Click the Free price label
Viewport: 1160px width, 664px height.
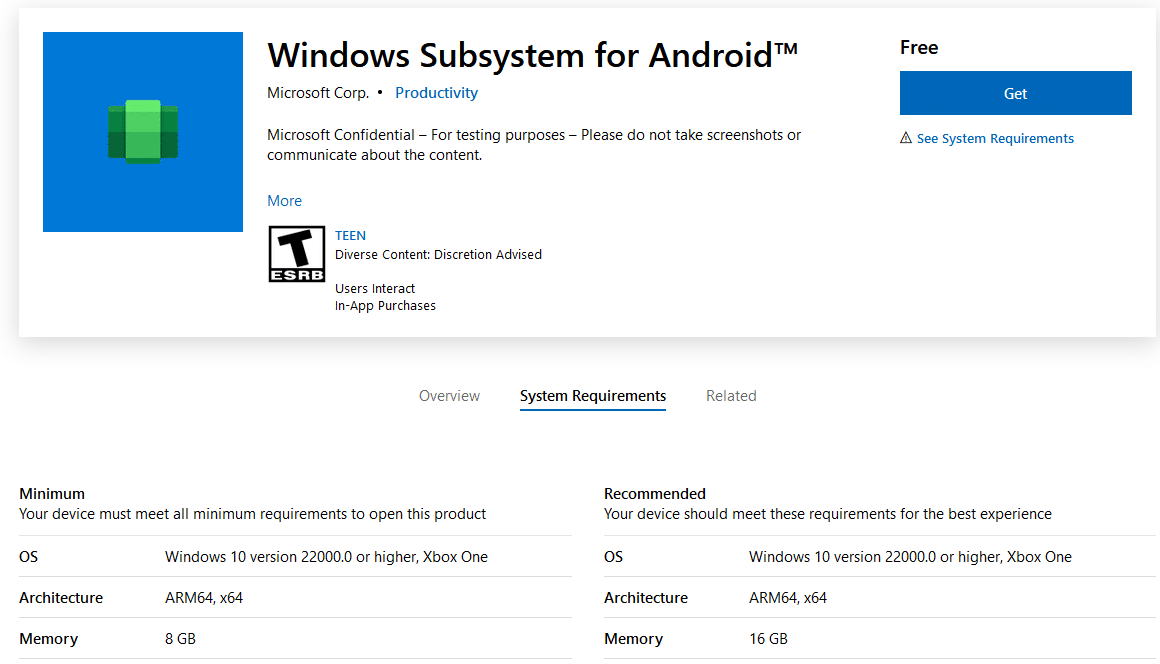(x=919, y=47)
